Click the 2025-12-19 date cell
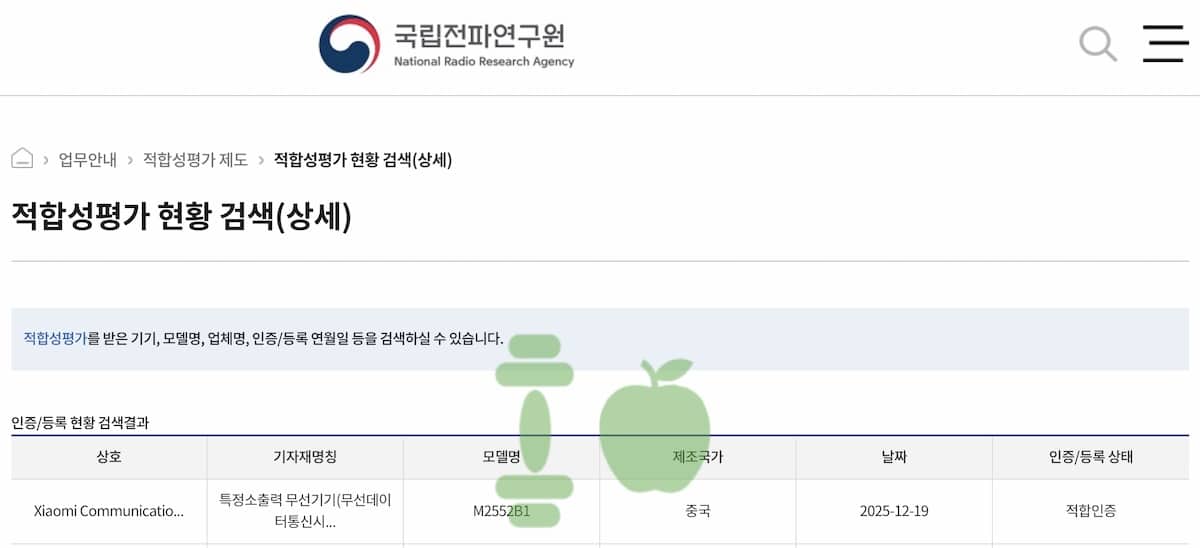The height and width of the screenshot is (548, 1200). (894, 511)
